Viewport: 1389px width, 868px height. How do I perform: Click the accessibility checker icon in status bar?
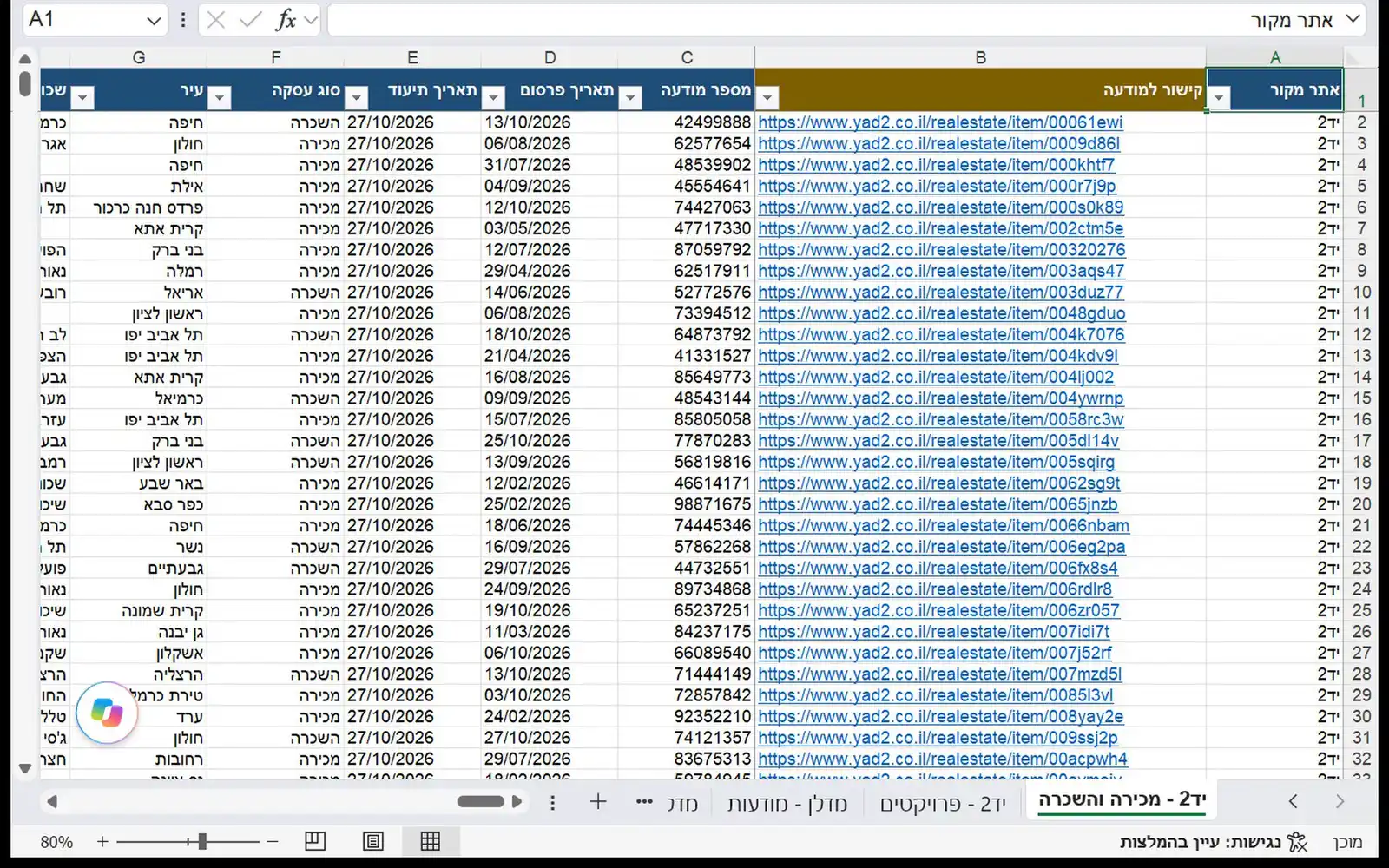click(1298, 841)
